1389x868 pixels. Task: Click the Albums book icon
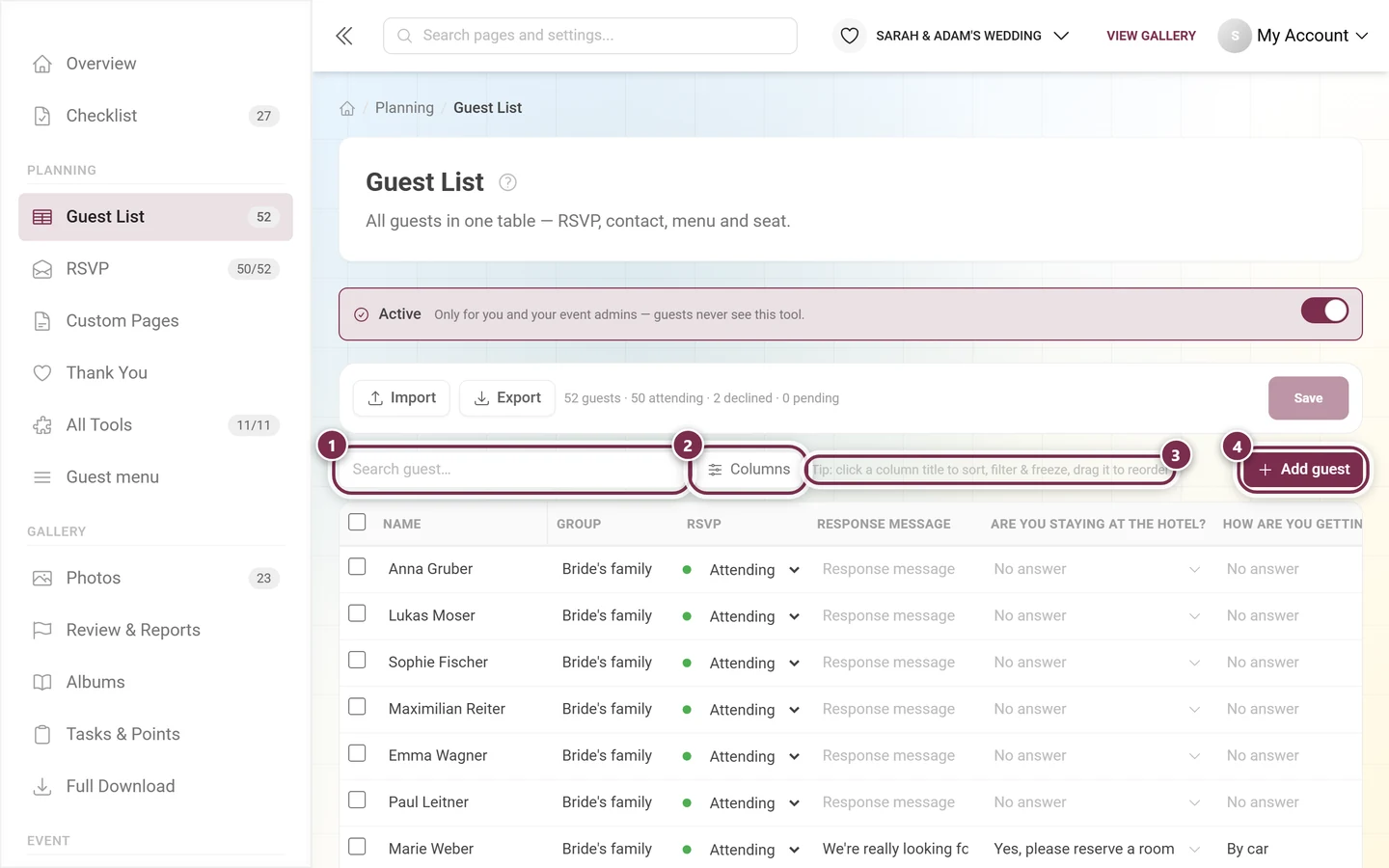coord(42,683)
